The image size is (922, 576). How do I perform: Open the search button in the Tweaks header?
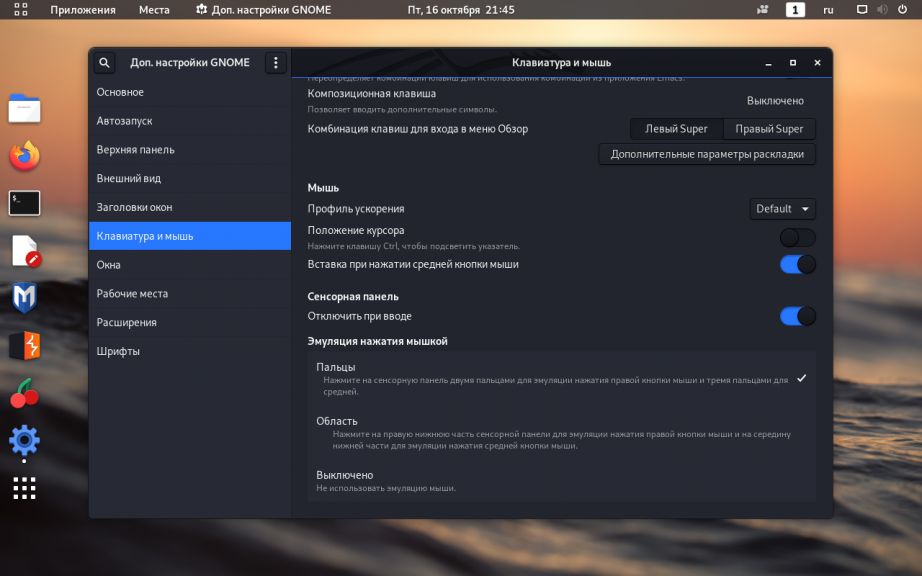[104, 62]
